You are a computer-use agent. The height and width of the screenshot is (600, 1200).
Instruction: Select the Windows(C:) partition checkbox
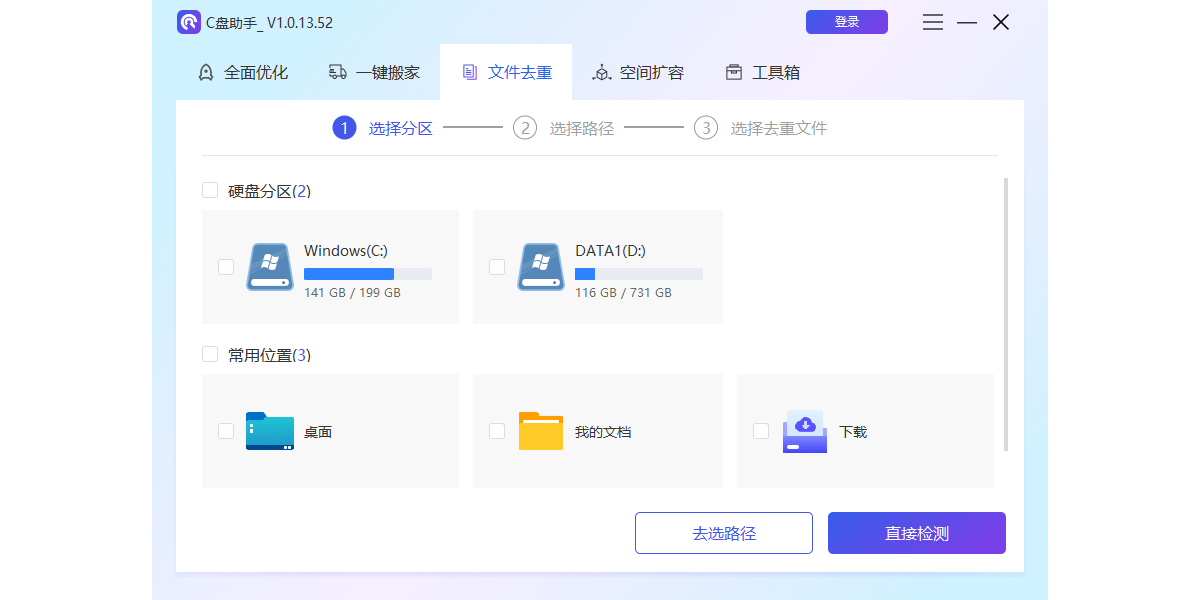tap(225, 266)
